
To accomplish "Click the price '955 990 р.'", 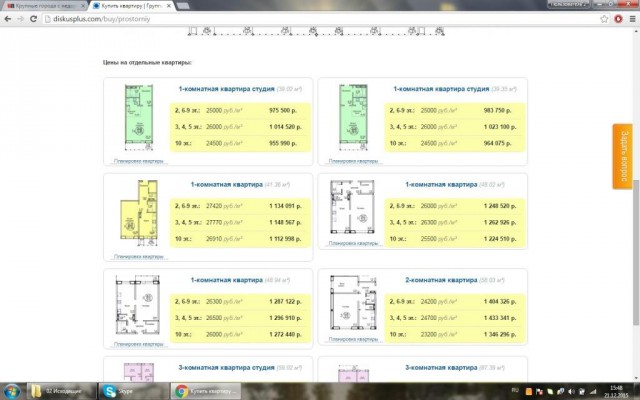I will pyautogui.click(x=283, y=143).
